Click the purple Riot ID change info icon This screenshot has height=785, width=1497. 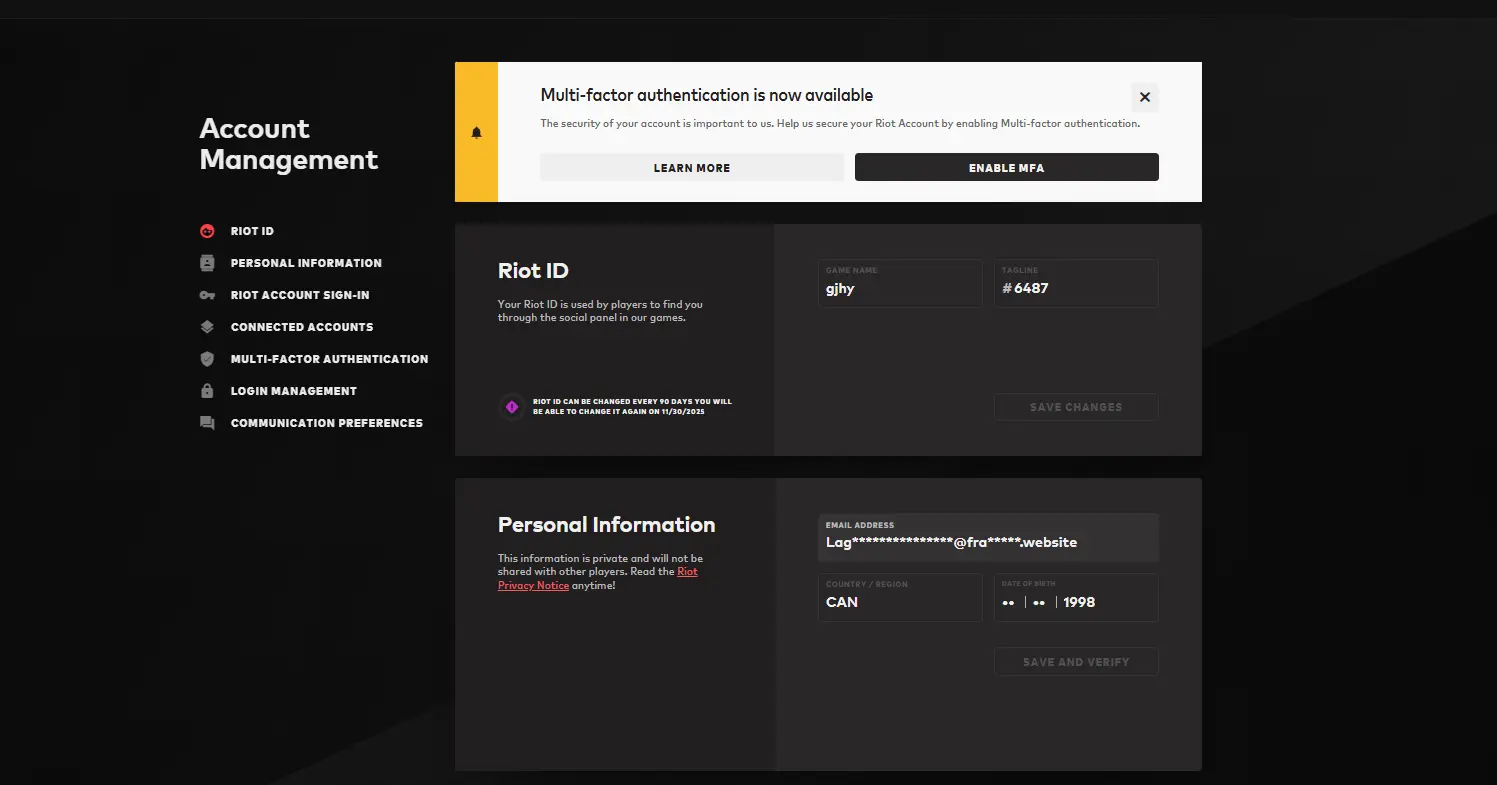click(x=512, y=407)
